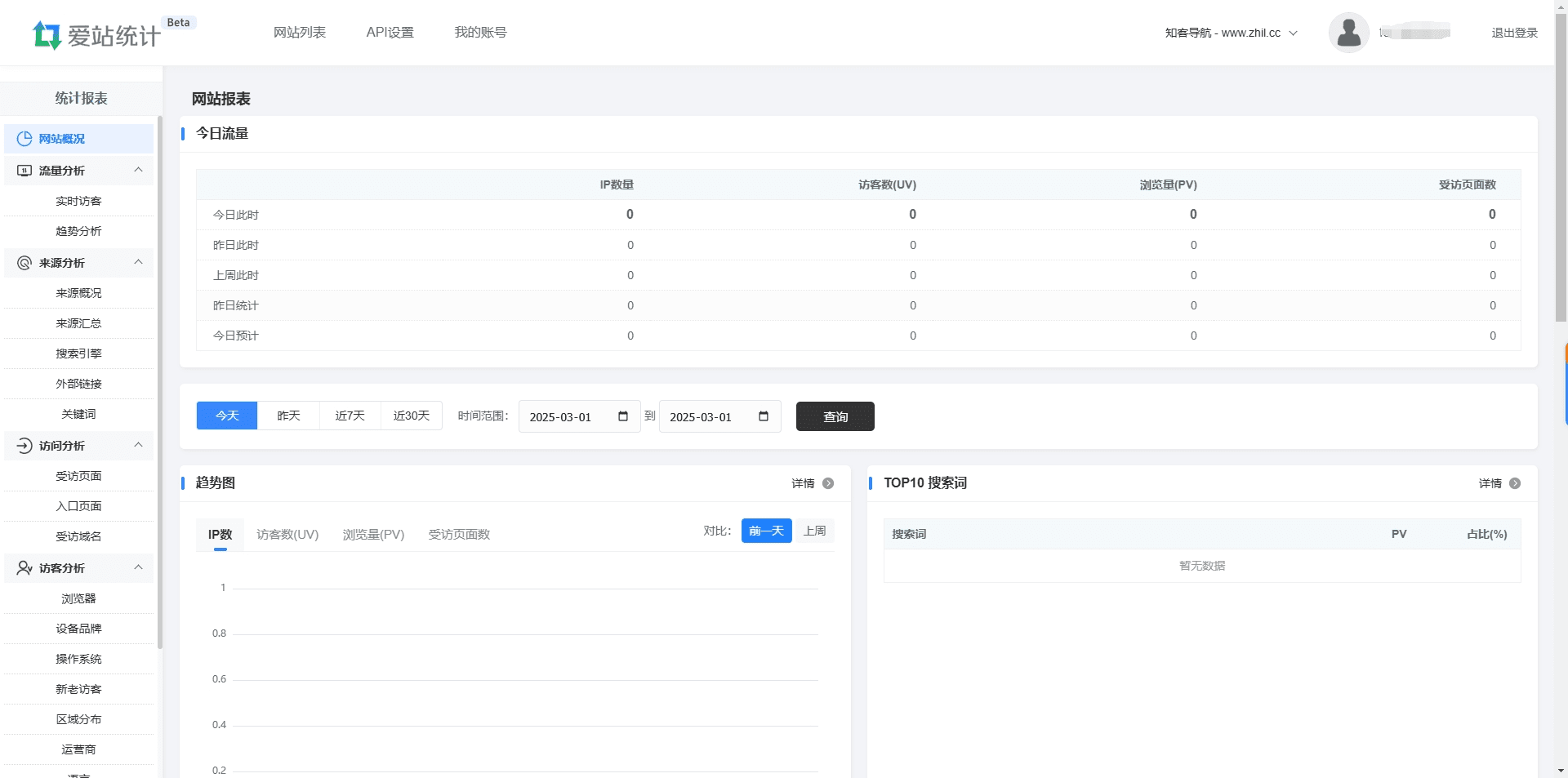Collapse the 流量分析 sidebar group
This screenshot has height=778, width=1568.
click(x=138, y=170)
